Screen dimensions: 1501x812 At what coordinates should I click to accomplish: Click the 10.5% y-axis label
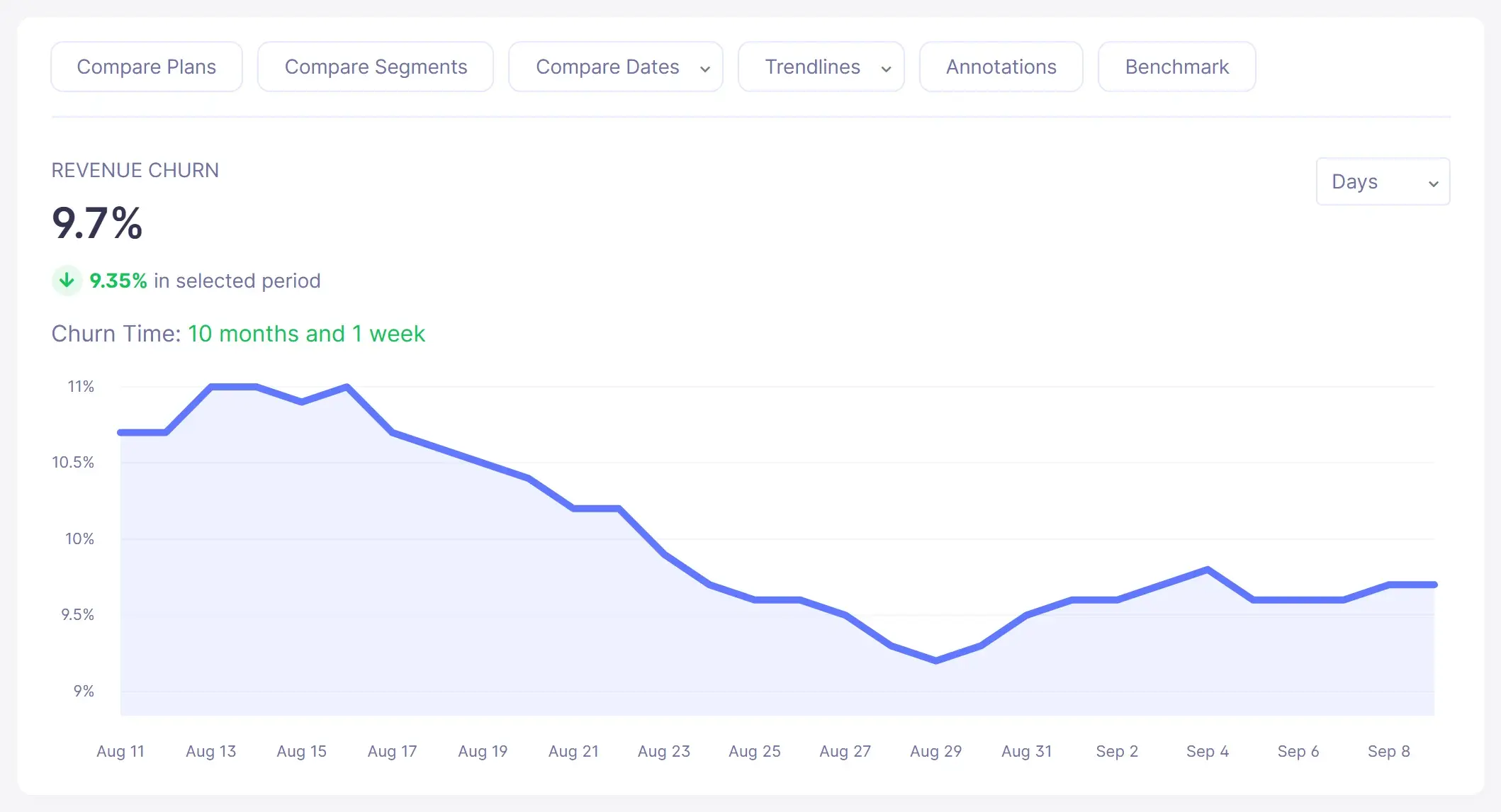coord(73,462)
